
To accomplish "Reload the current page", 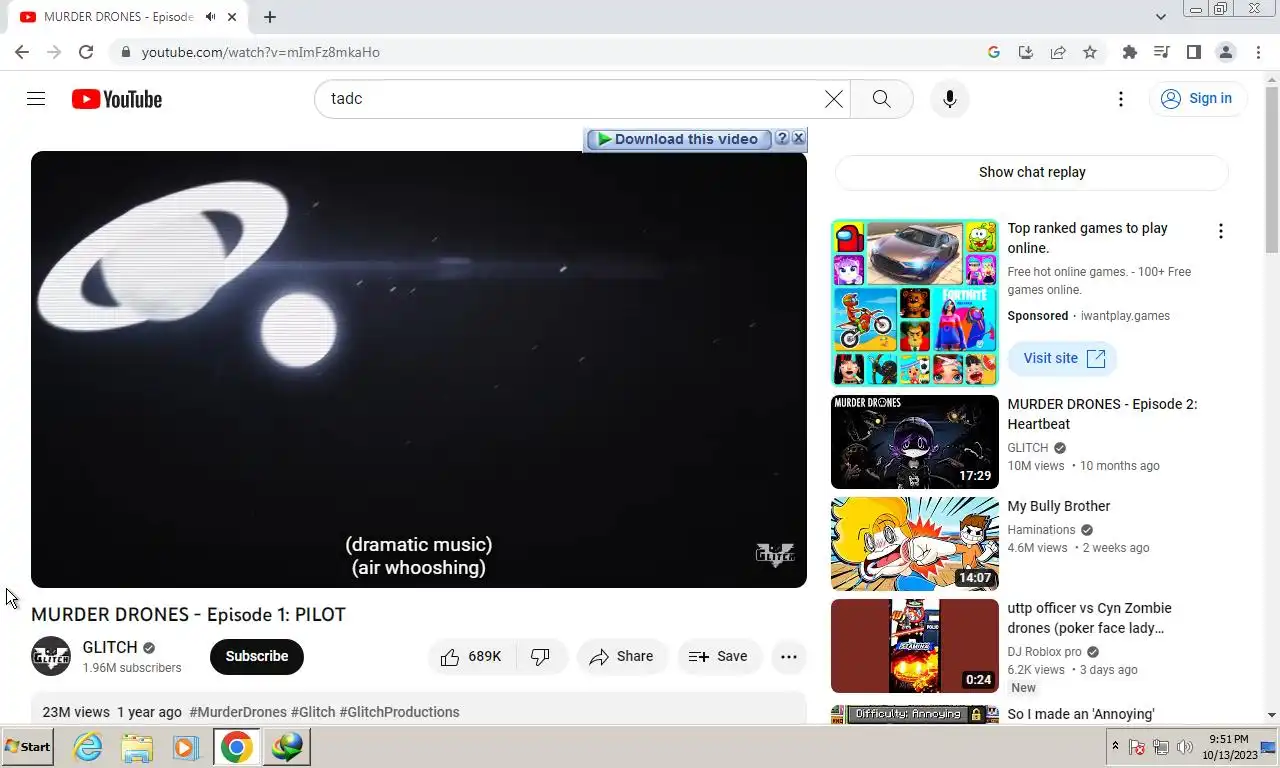I will point(86,52).
